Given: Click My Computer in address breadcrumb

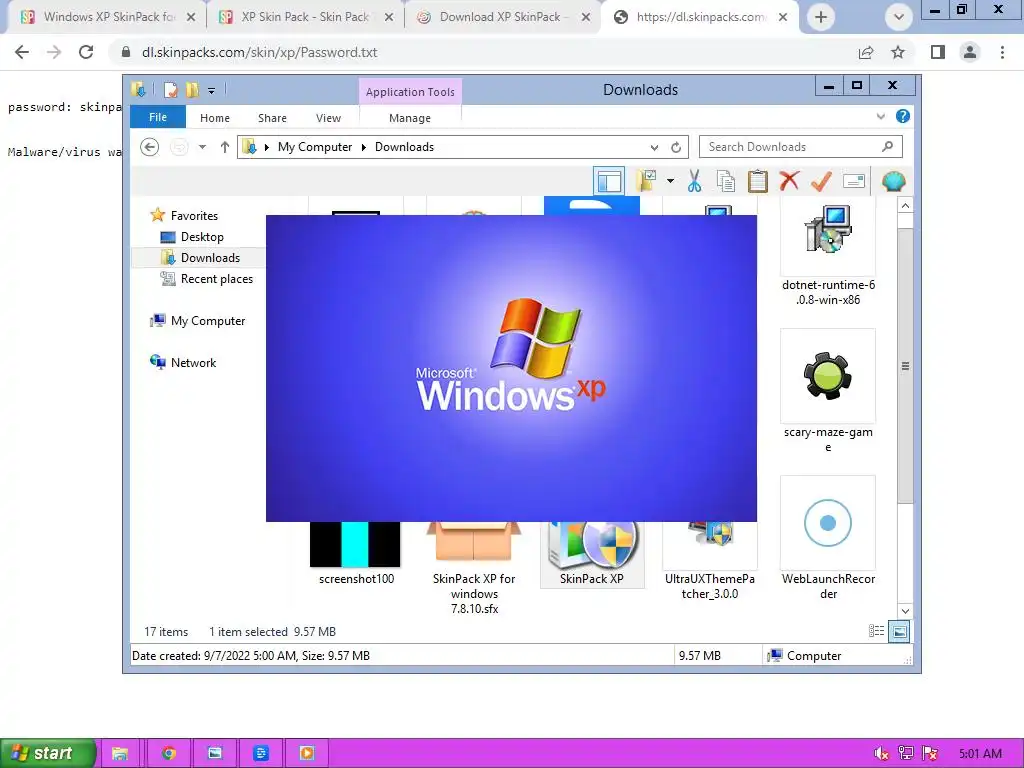Looking at the screenshot, I should (x=315, y=147).
